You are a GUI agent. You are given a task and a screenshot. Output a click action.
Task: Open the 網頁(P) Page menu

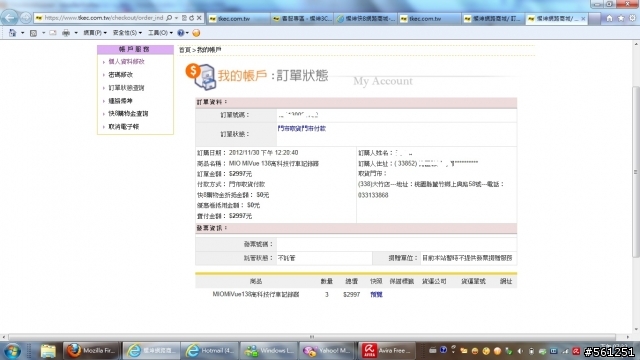[x=95, y=33]
